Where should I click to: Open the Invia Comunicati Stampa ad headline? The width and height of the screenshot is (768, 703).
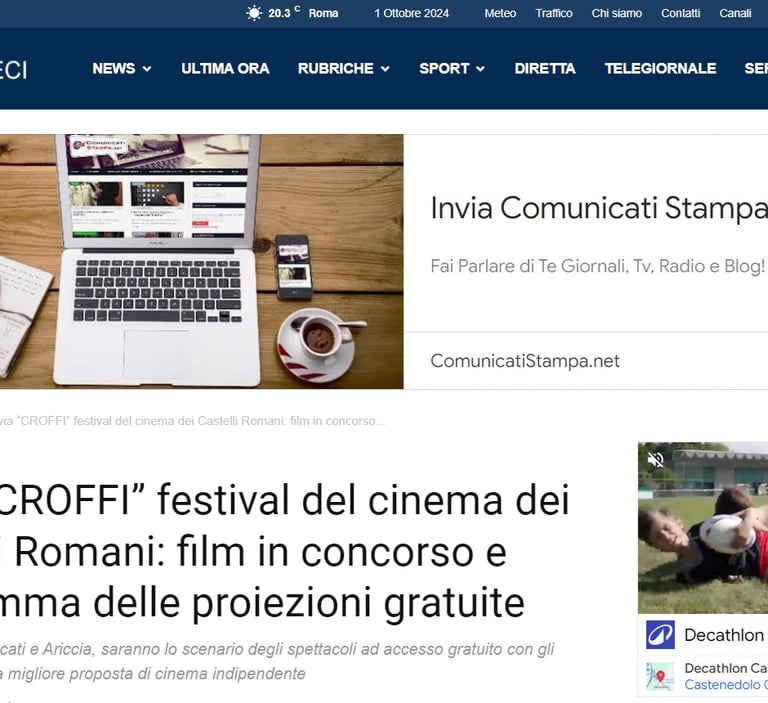point(599,208)
